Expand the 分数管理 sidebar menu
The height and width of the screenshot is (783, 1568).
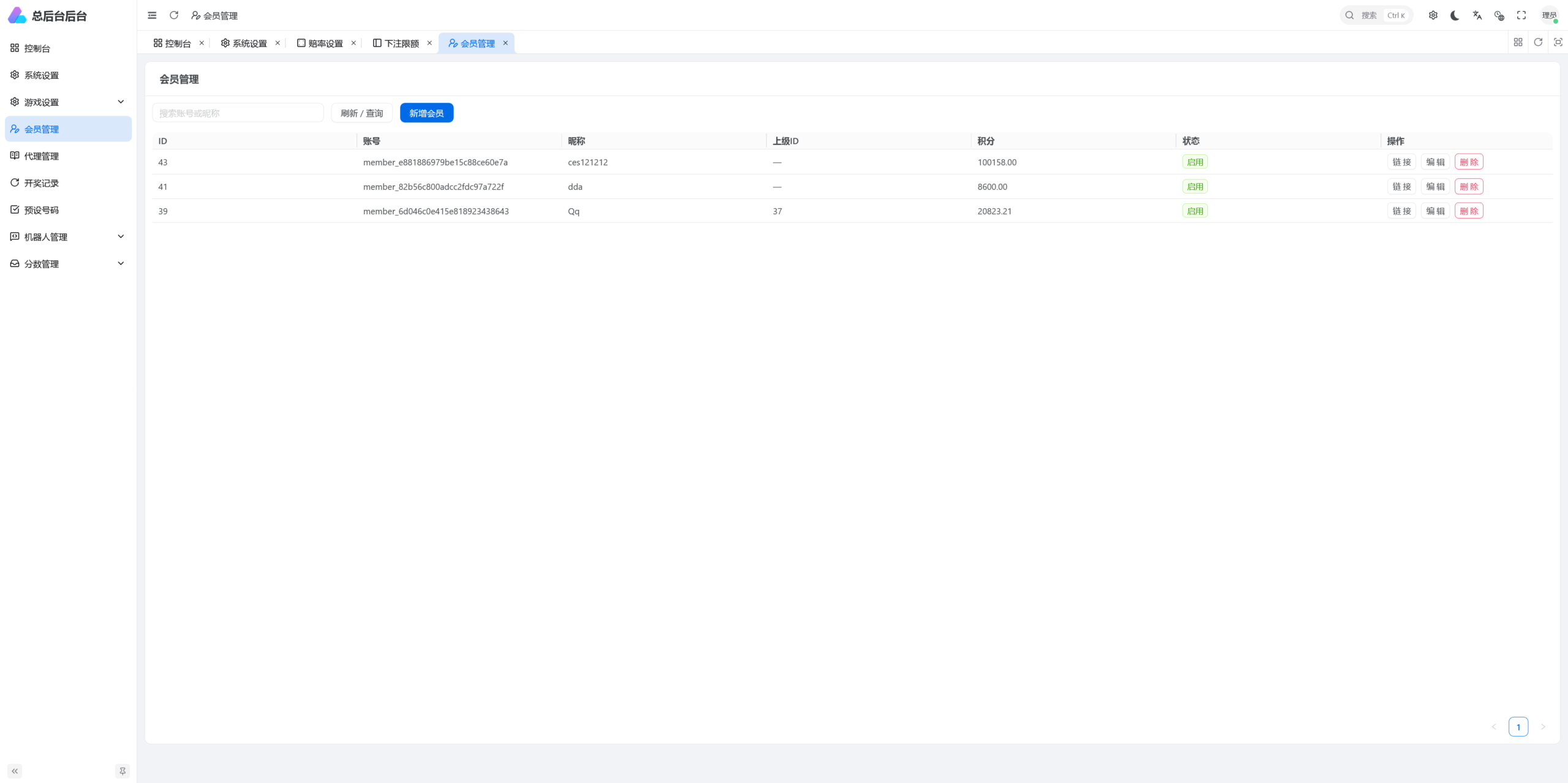[68, 264]
